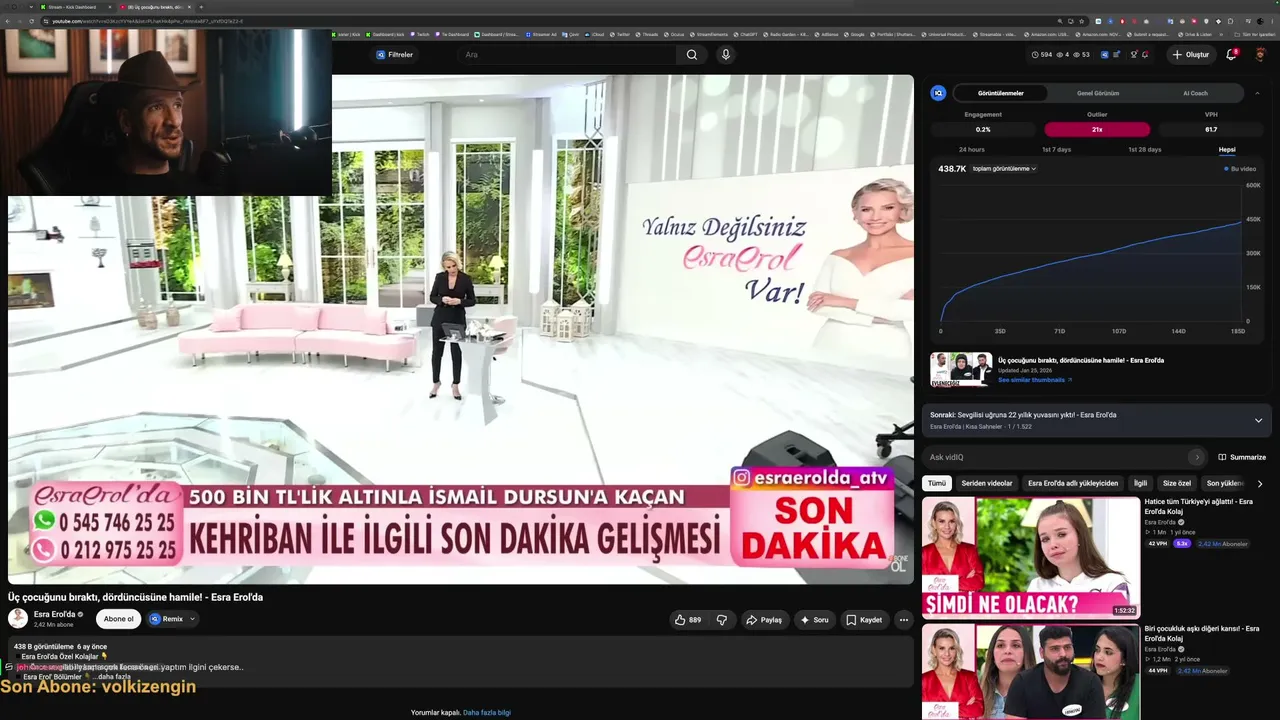Open the toplam görüntülenme dropdown

(x=1004, y=169)
